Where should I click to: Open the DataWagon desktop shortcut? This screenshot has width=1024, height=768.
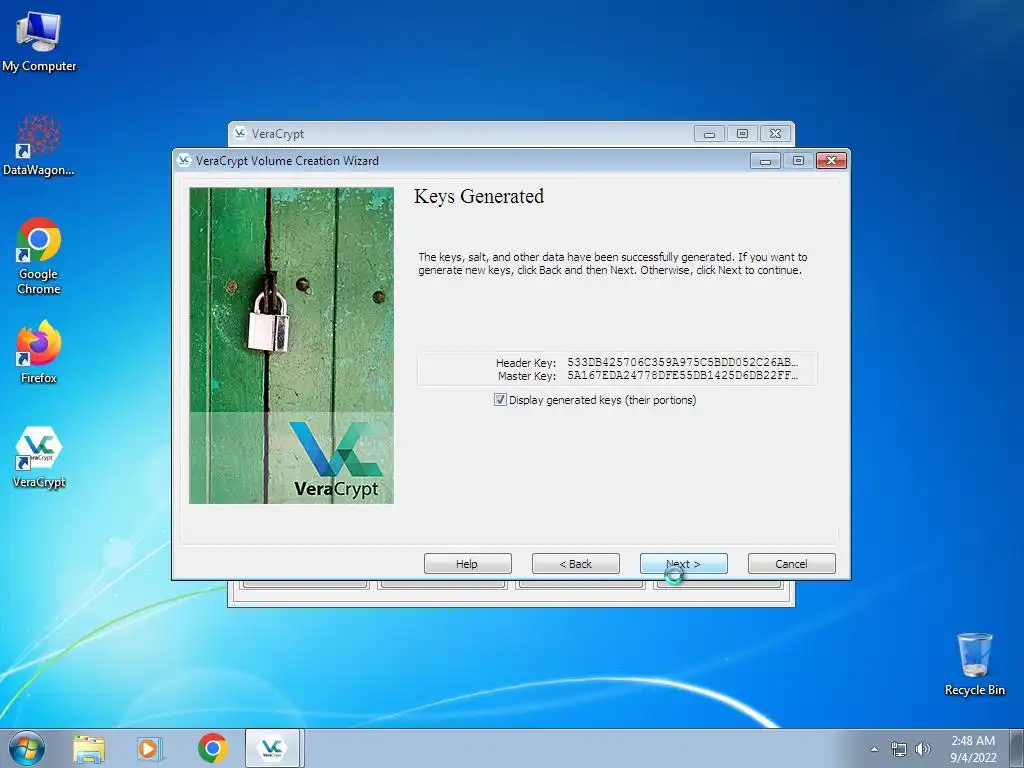tap(39, 145)
